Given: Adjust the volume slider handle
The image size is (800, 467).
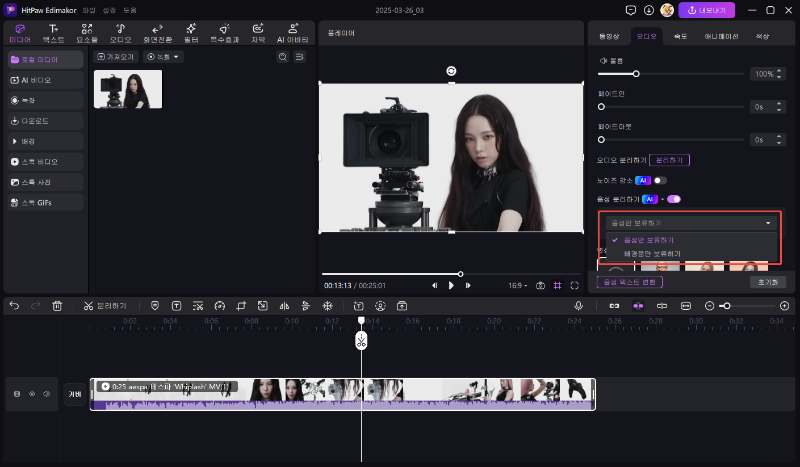Looking at the screenshot, I should click(x=636, y=74).
